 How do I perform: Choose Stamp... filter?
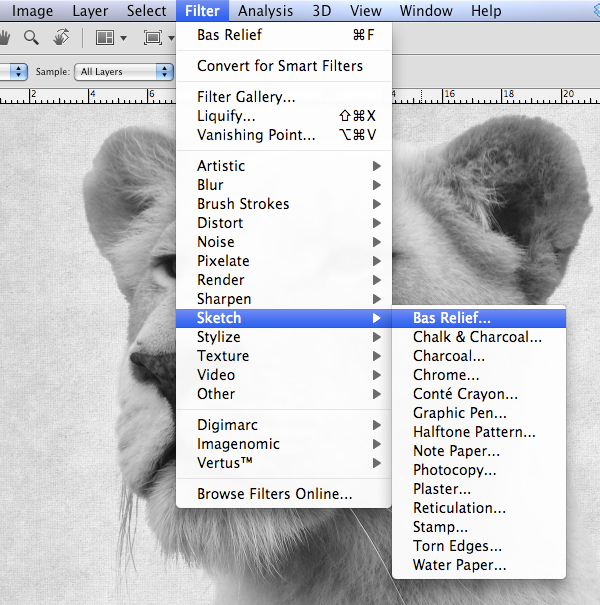point(479,527)
